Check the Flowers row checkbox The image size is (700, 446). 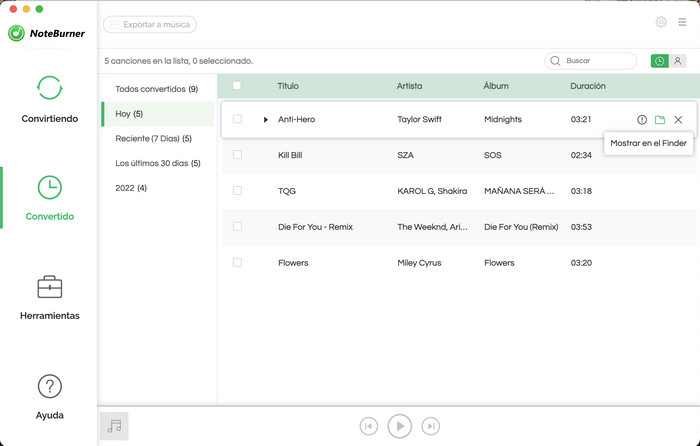(x=238, y=263)
